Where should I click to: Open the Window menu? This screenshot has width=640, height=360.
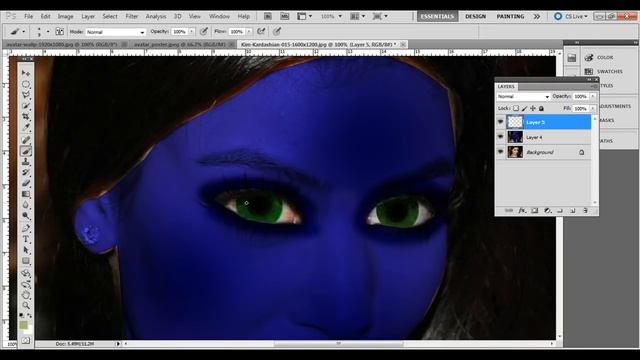tap(219, 16)
